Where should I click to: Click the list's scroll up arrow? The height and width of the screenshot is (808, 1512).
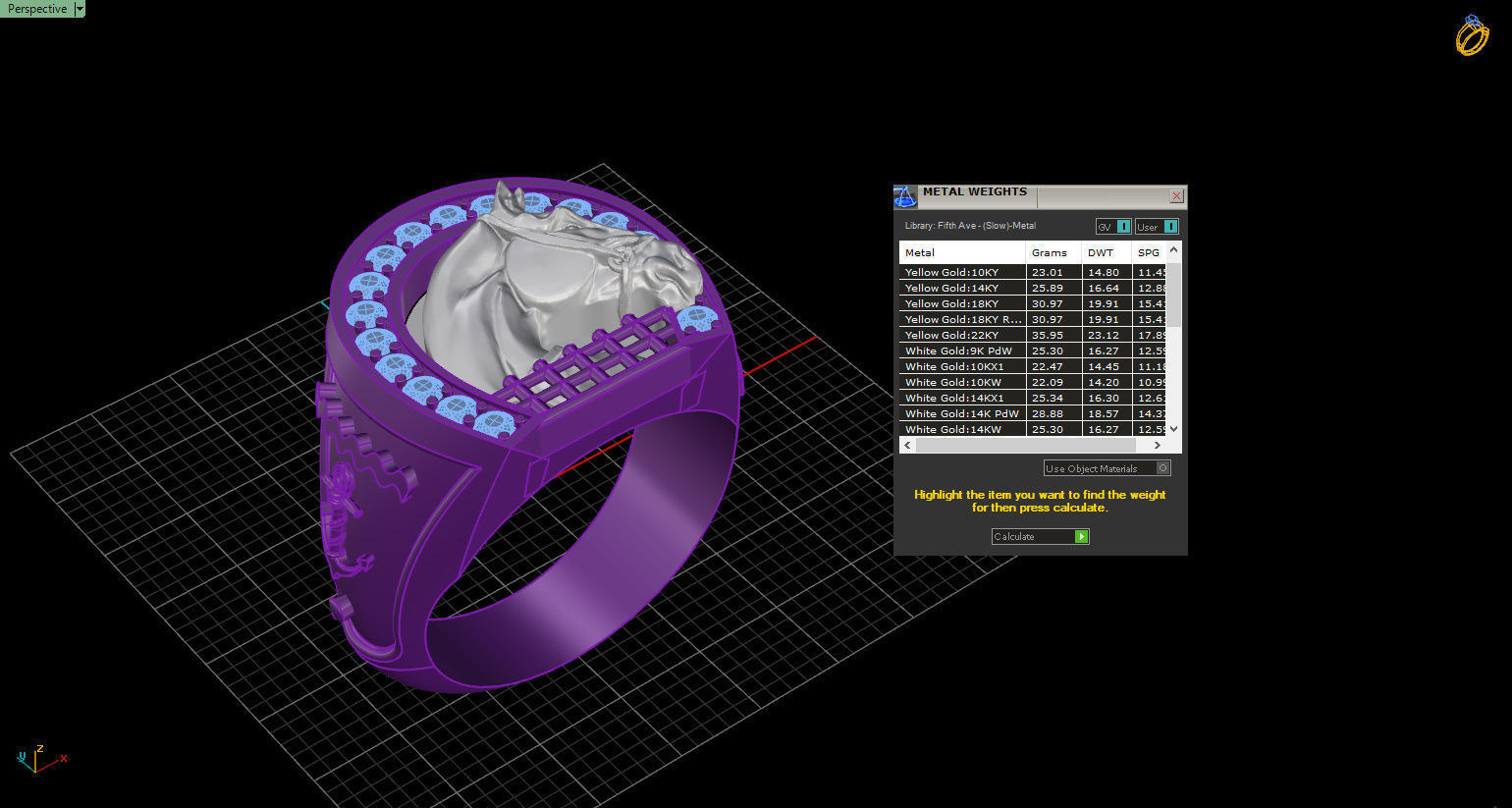coord(1174,251)
